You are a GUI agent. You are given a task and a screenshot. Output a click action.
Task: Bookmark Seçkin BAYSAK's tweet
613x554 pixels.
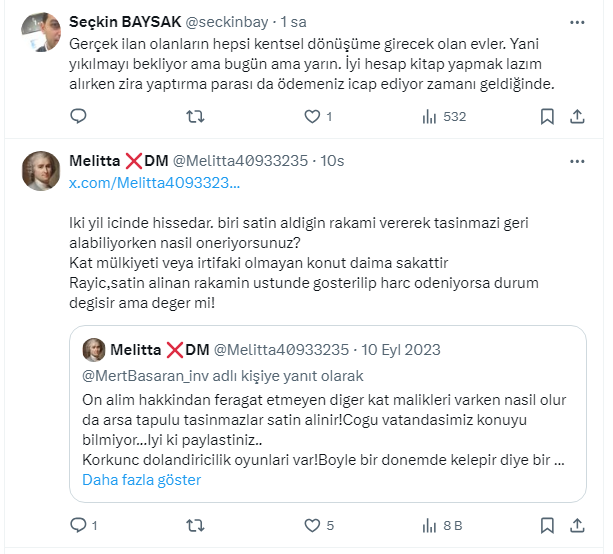tap(547, 117)
